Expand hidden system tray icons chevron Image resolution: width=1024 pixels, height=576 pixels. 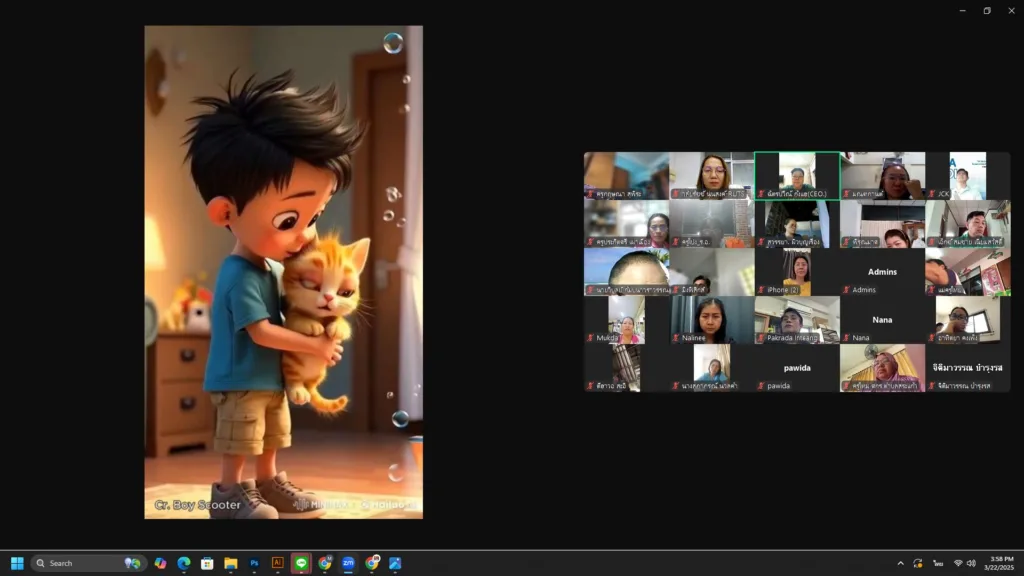900,563
